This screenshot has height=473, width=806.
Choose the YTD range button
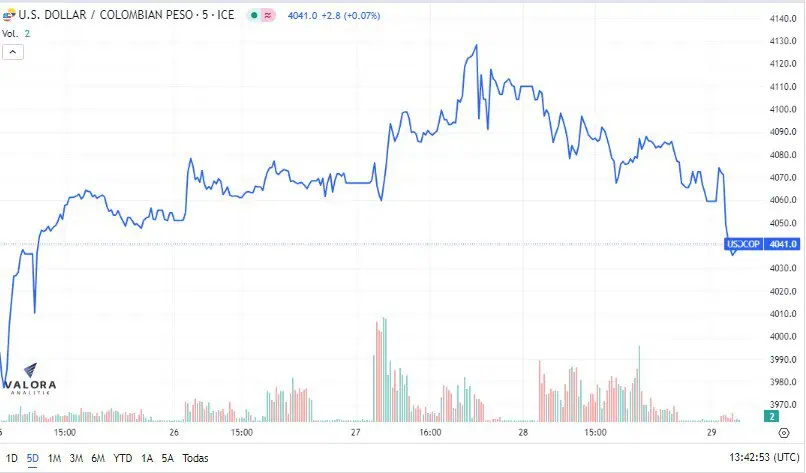[123, 458]
